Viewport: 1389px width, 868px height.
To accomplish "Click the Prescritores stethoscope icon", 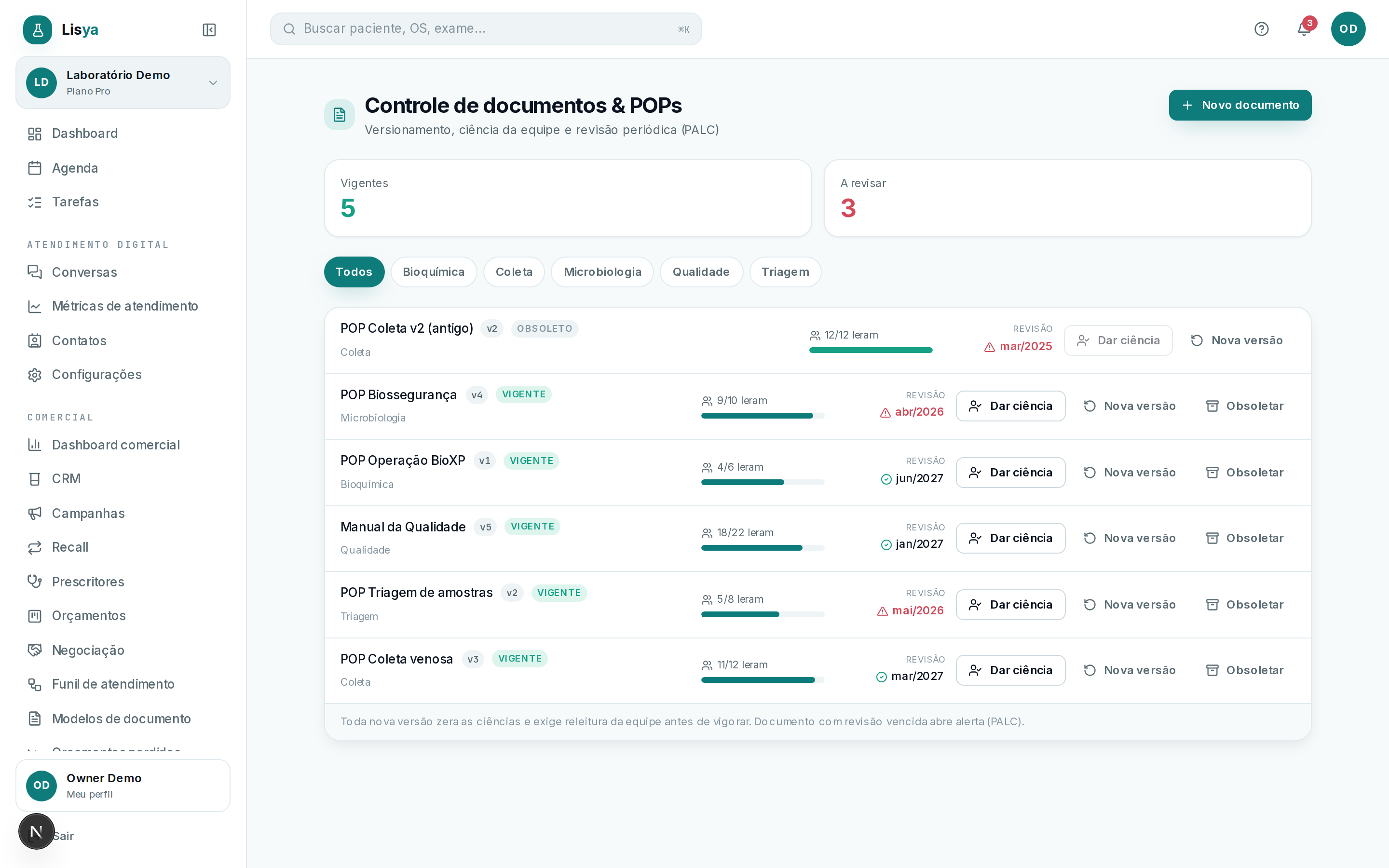I will (35, 582).
